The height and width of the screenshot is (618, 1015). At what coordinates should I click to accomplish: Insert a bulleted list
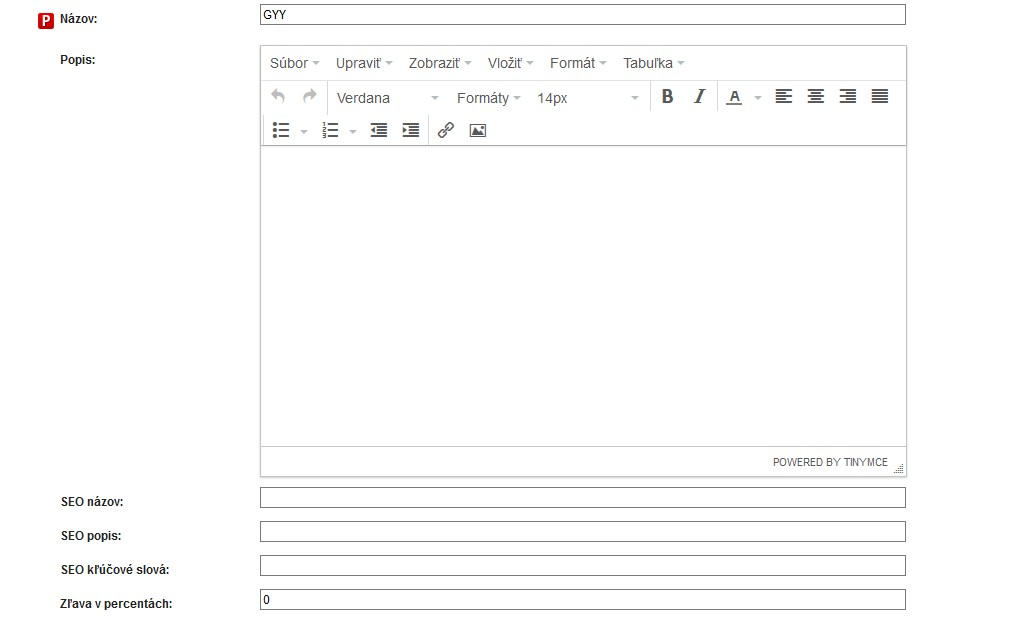(281, 130)
